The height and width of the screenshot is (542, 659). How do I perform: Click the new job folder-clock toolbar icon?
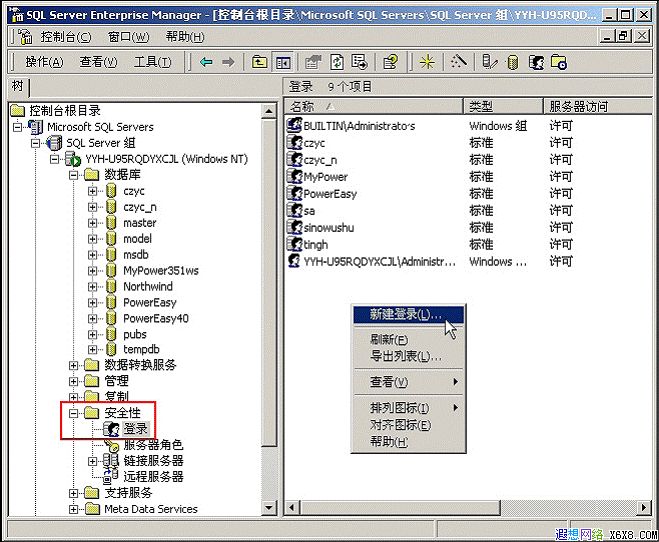[559, 63]
